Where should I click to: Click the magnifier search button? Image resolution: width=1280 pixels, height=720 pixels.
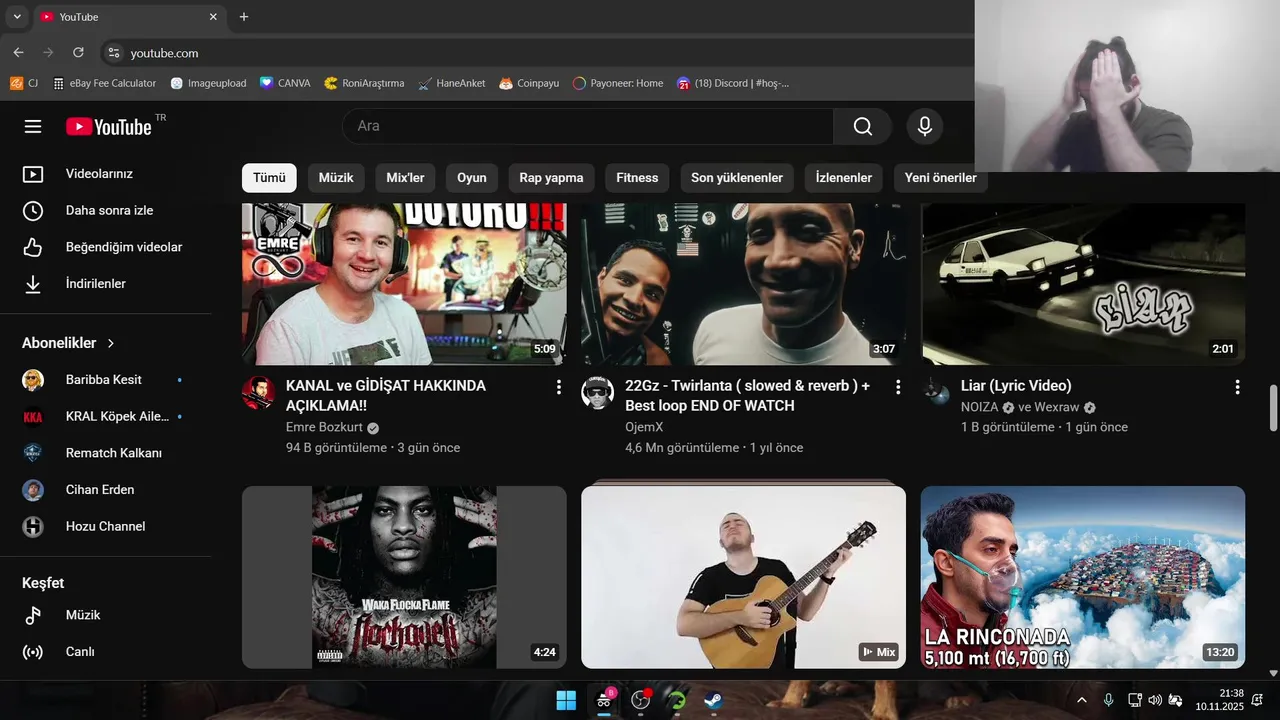[x=862, y=126]
